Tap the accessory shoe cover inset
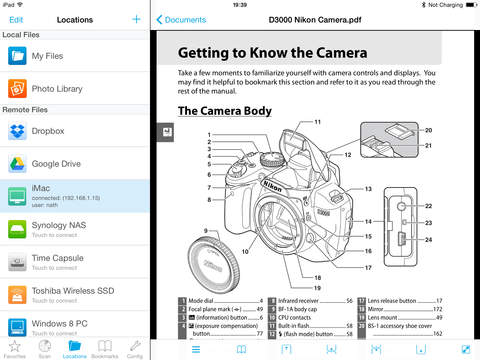The image size is (480, 360). [x=389, y=140]
